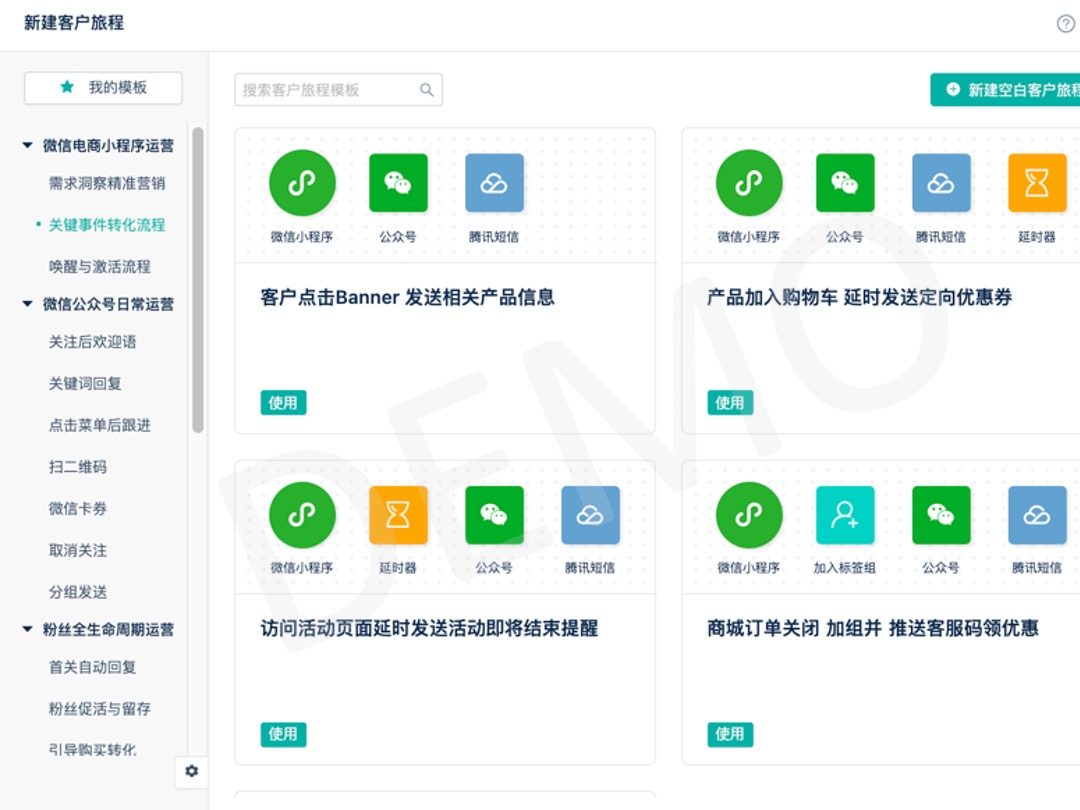Click the sidebar vertical scrollbar
The image size is (1080, 810).
(x=198, y=280)
